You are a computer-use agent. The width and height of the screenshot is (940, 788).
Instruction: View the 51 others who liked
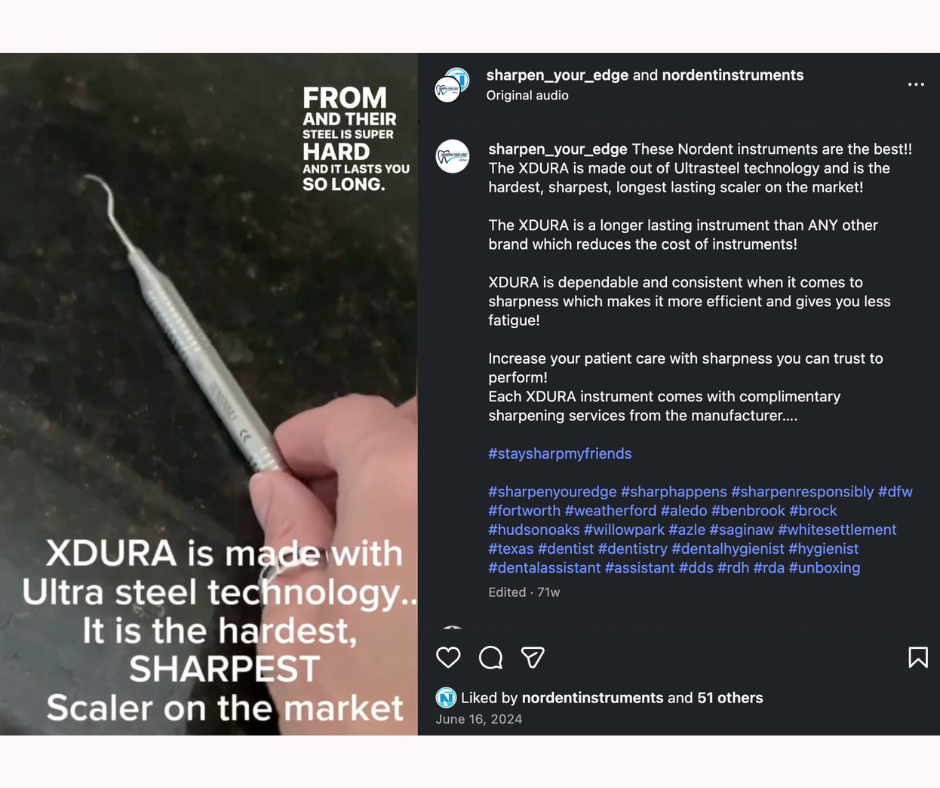pos(730,697)
